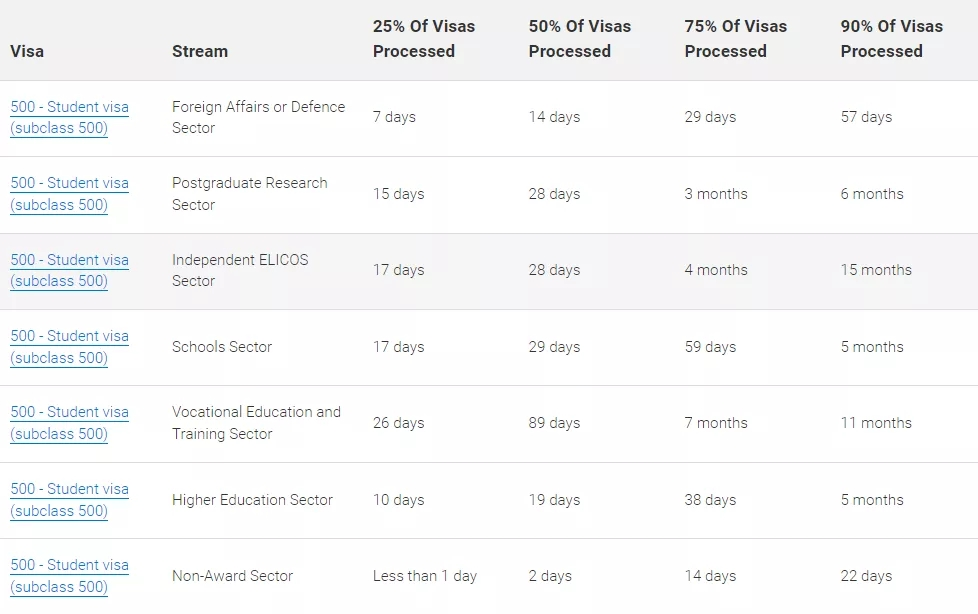Click the Vocational Education and Training Sector cell
The width and height of the screenshot is (978, 614).
point(256,423)
